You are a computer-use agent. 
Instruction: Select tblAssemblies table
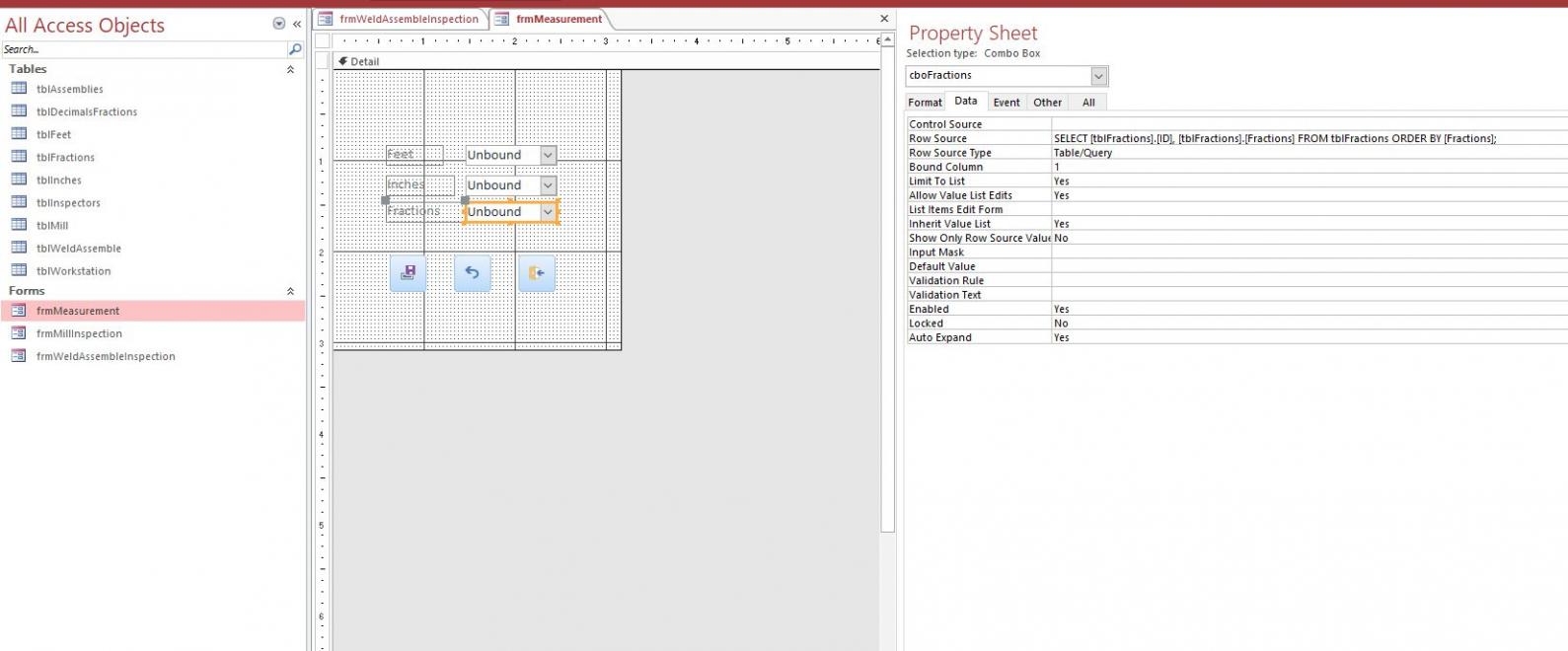(69, 89)
